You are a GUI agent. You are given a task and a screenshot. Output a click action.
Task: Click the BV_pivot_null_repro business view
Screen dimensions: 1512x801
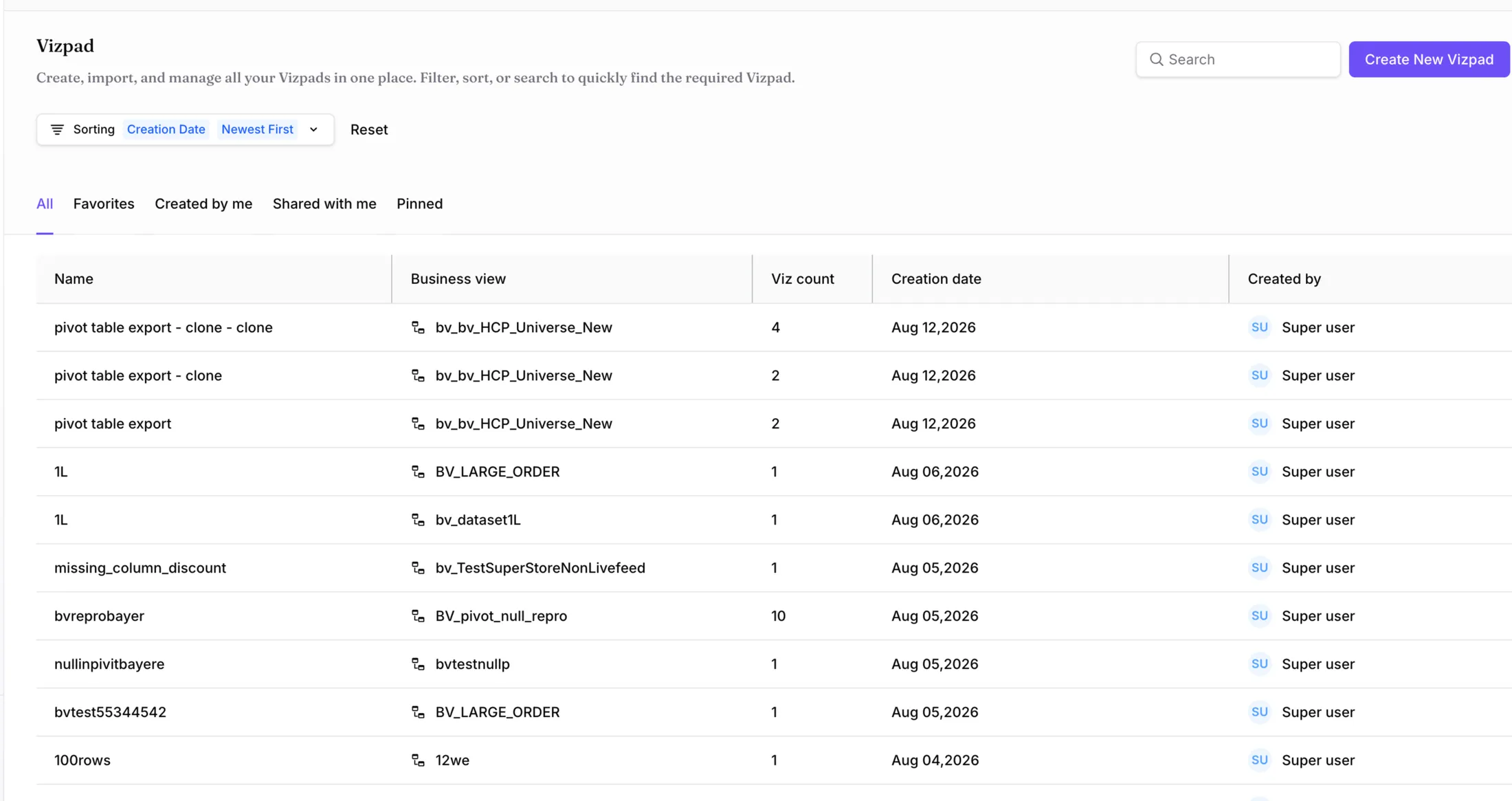pos(501,616)
